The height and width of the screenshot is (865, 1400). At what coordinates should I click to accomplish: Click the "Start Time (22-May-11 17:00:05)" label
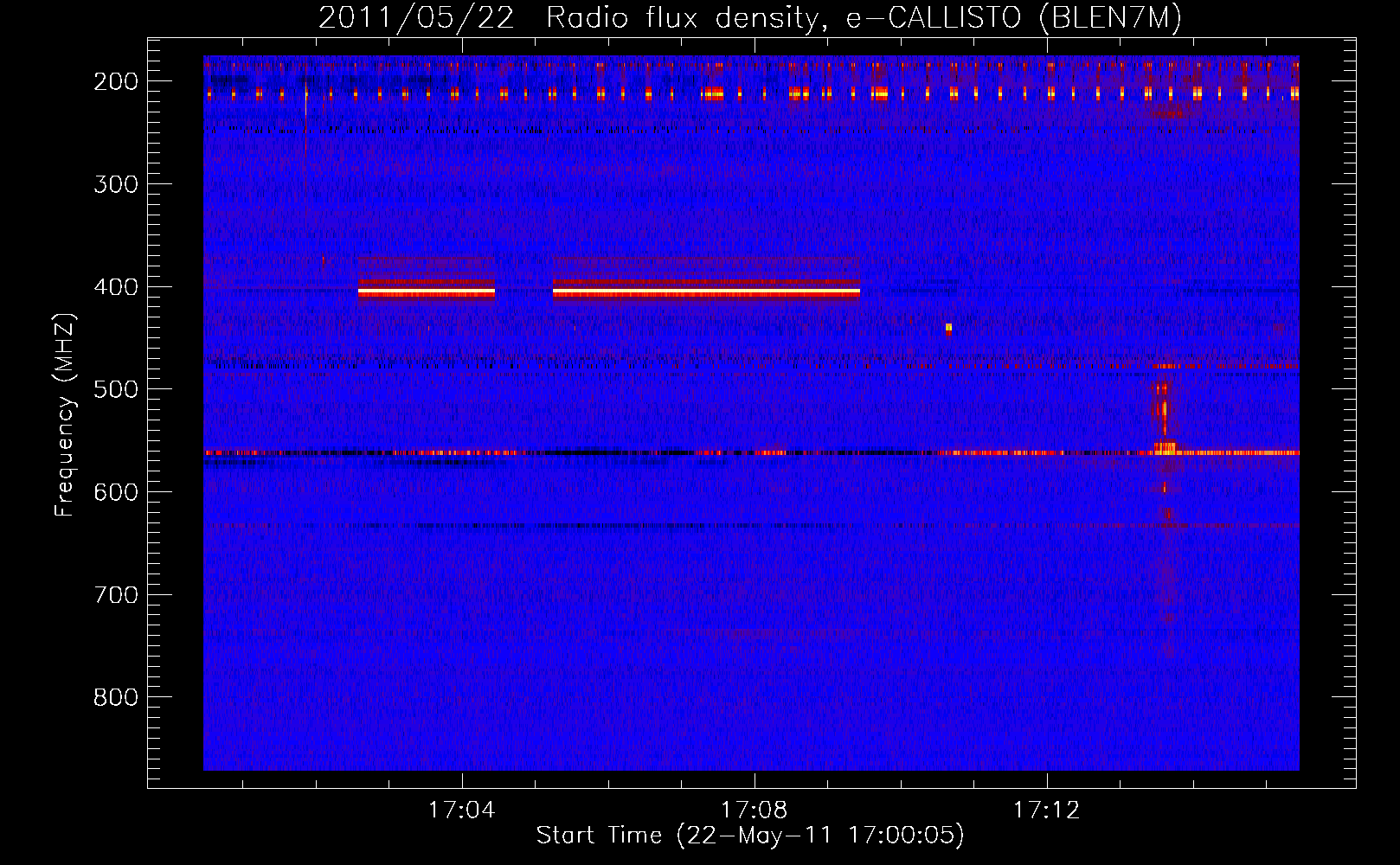[750, 836]
